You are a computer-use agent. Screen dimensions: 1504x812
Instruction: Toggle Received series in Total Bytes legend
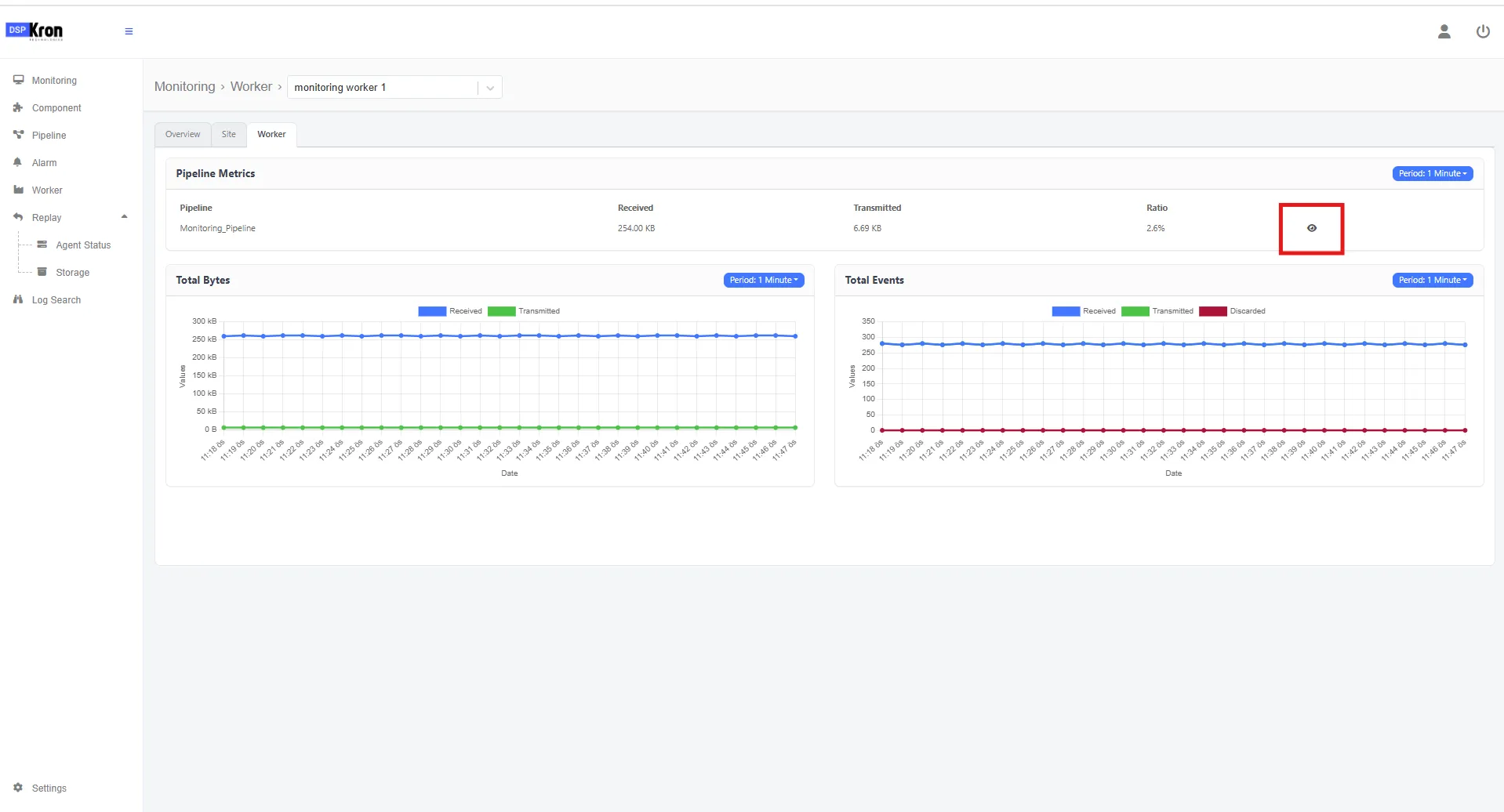tap(450, 311)
